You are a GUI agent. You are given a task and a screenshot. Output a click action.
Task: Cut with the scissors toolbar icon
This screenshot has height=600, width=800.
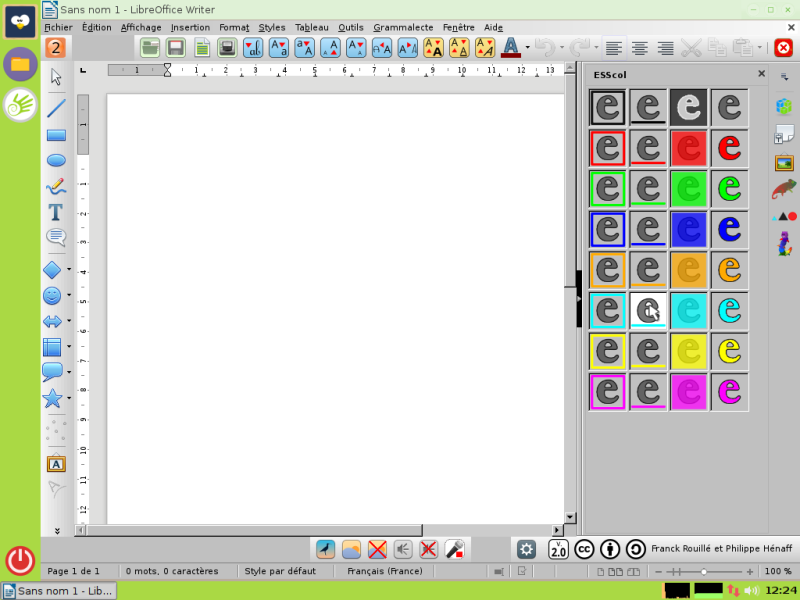(x=691, y=48)
